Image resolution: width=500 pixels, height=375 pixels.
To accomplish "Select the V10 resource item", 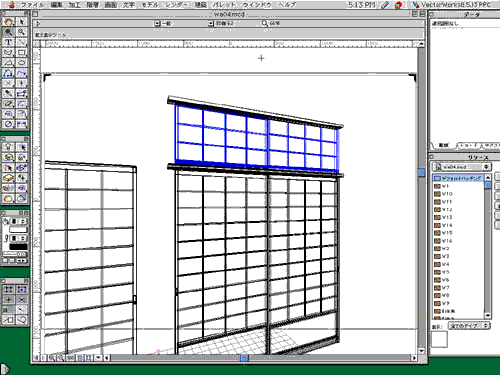I will click(x=447, y=194).
